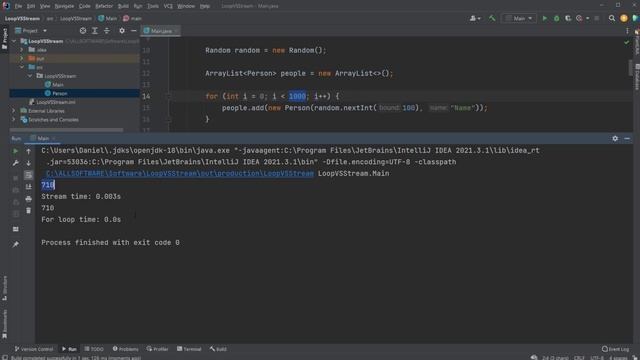Clear all console output with trash icon
Image resolution: width=640 pixels, height=360 pixels.
pos(29,211)
